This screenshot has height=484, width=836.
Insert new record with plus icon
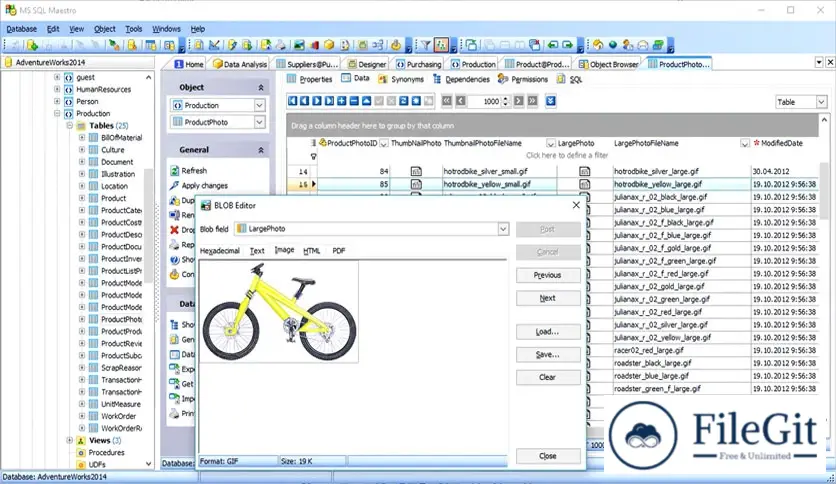[341, 101]
